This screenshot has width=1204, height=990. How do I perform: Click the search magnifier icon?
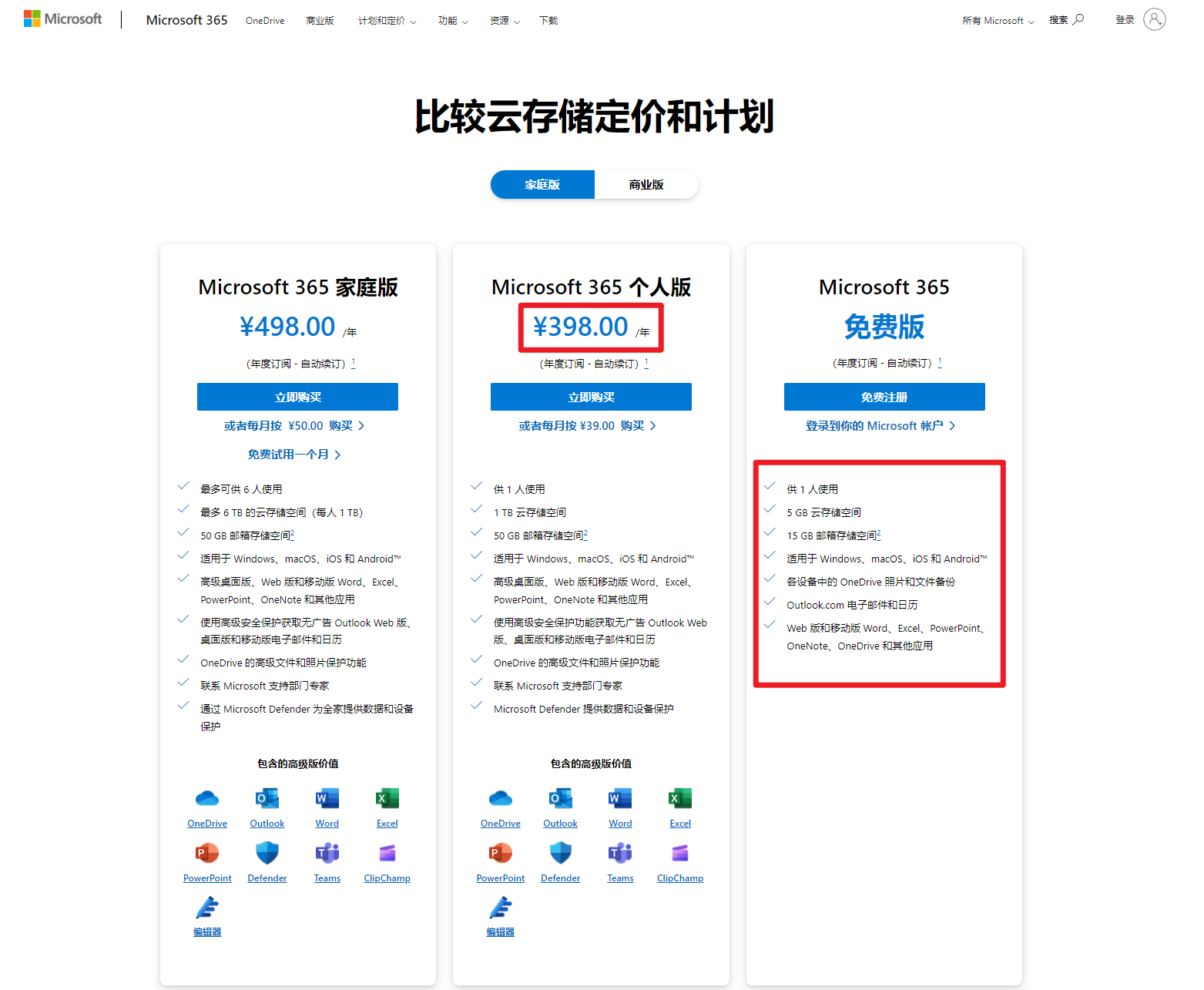(x=1078, y=19)
